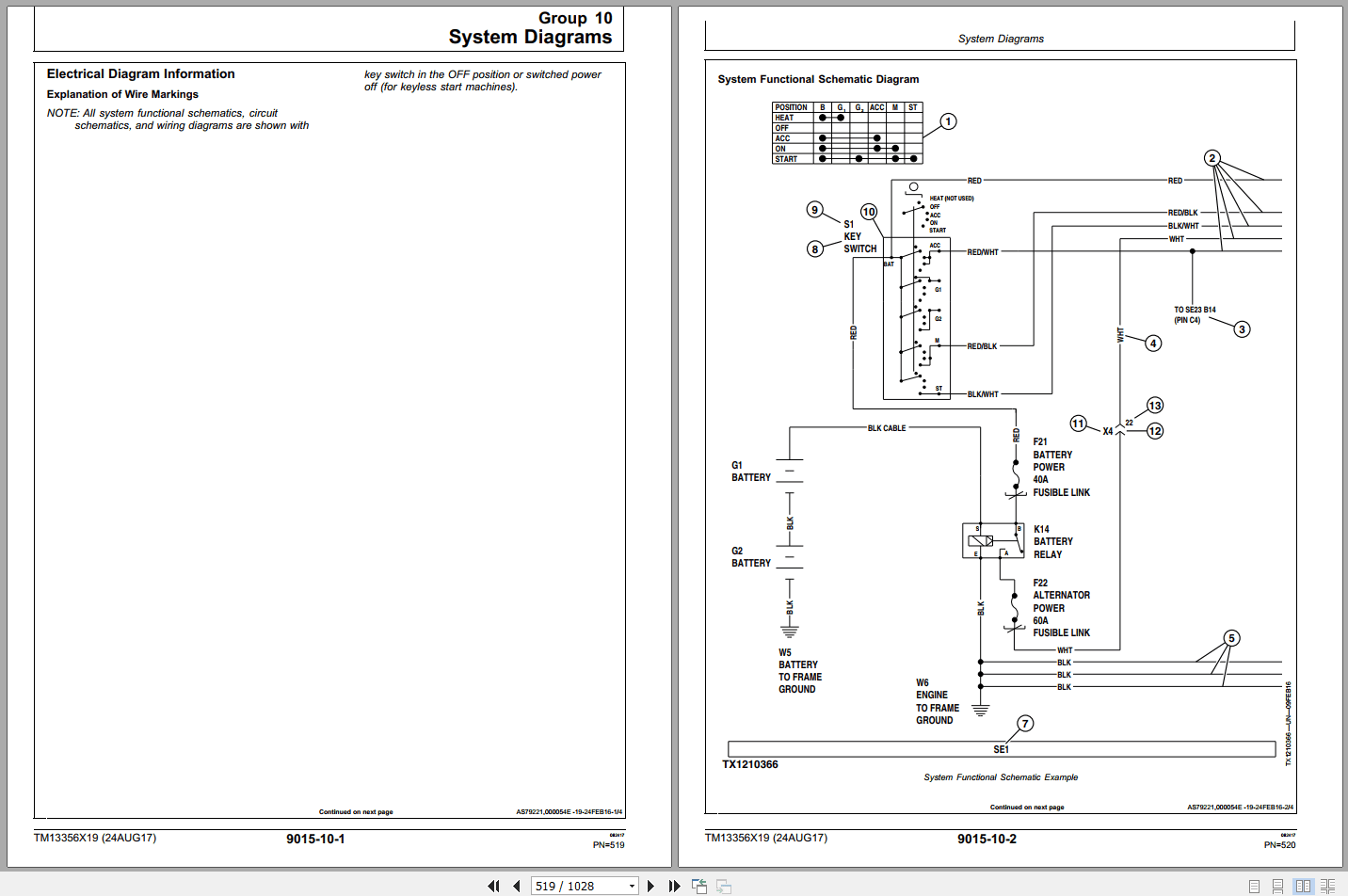Click callout number 7 above SE1 bar
This screenshot has width=1348, height=896.
coord(1025,724)
